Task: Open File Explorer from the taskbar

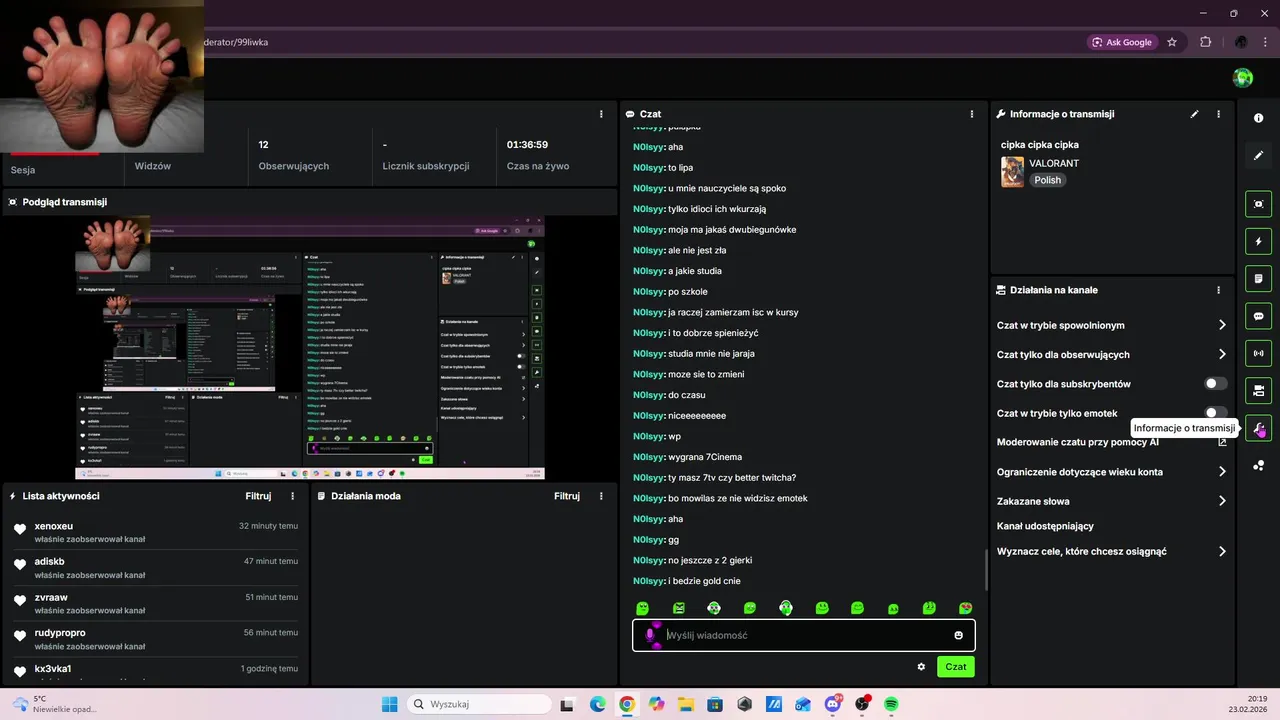Action: (686, 704)
